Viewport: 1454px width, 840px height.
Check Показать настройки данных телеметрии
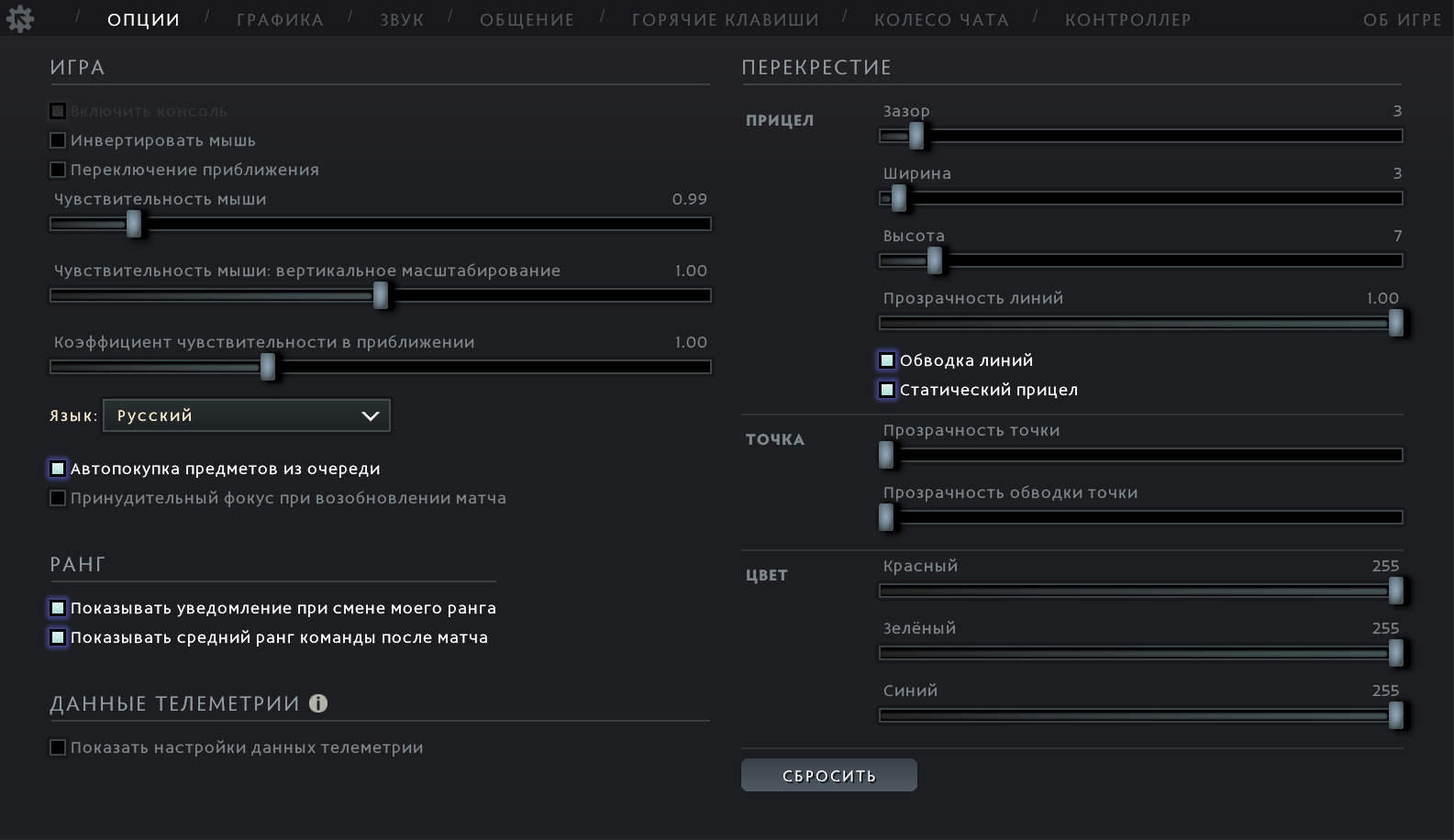(58, 747)
